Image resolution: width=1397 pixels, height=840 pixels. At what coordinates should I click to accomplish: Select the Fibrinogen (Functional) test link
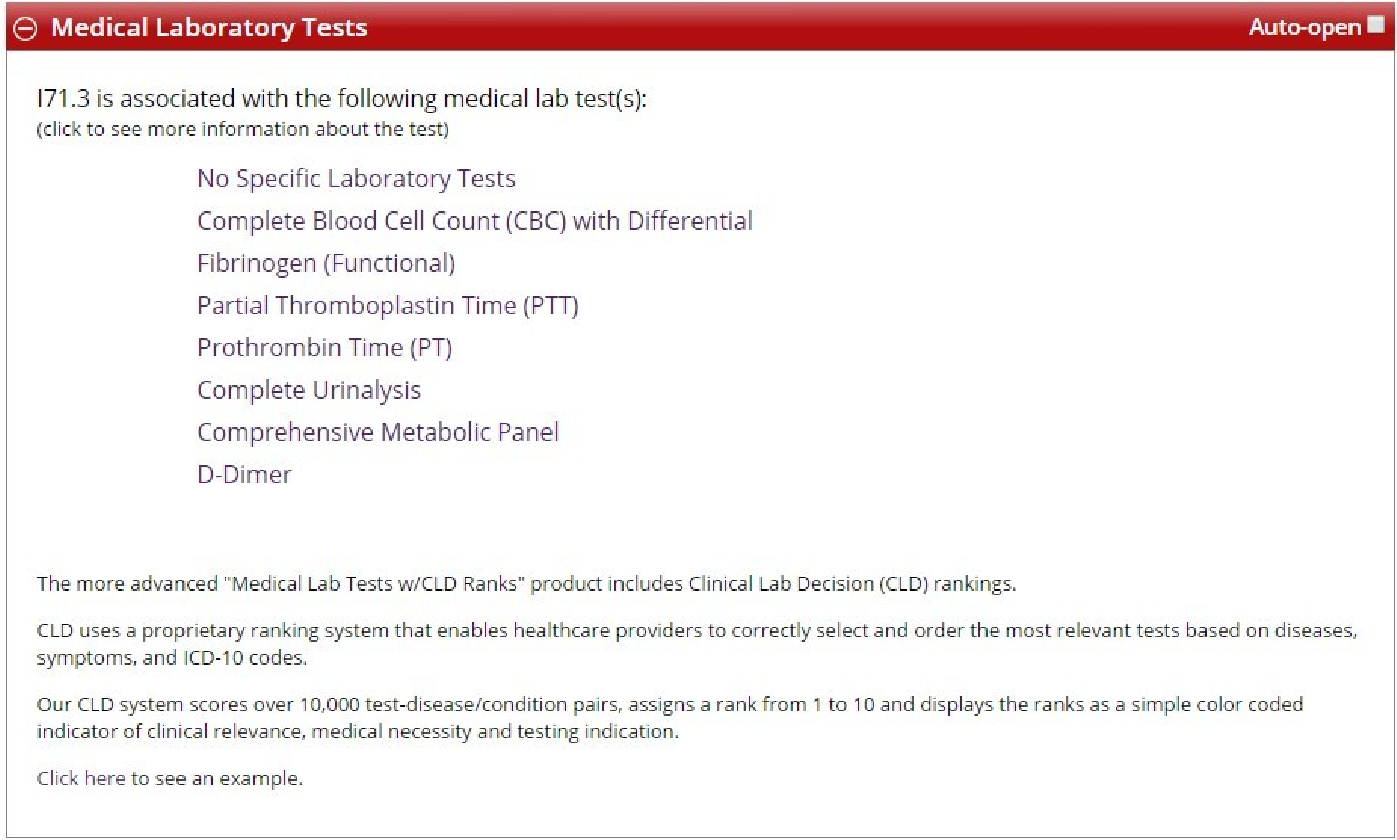326,264
